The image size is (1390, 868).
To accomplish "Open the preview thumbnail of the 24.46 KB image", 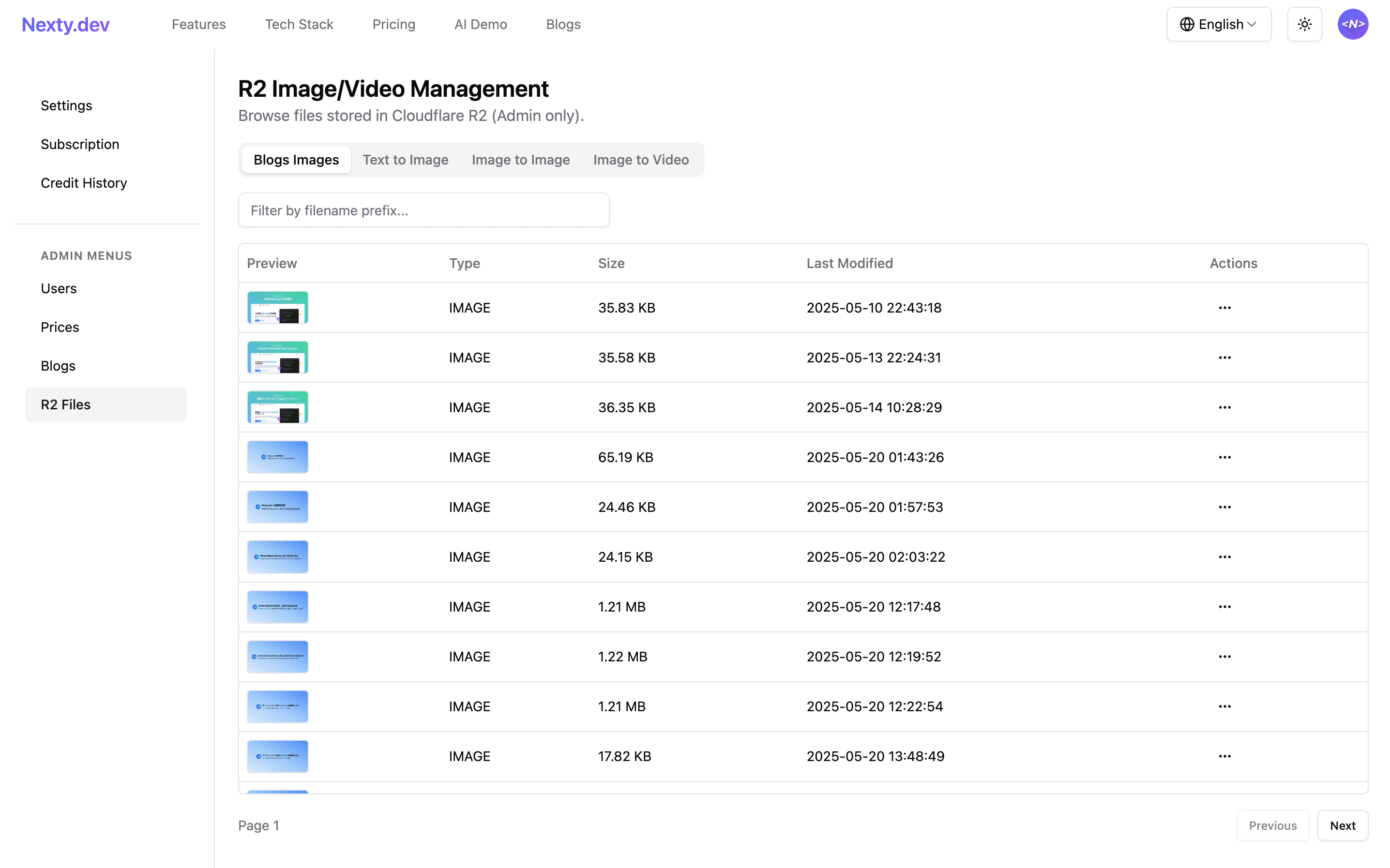I will coord(277,506).
